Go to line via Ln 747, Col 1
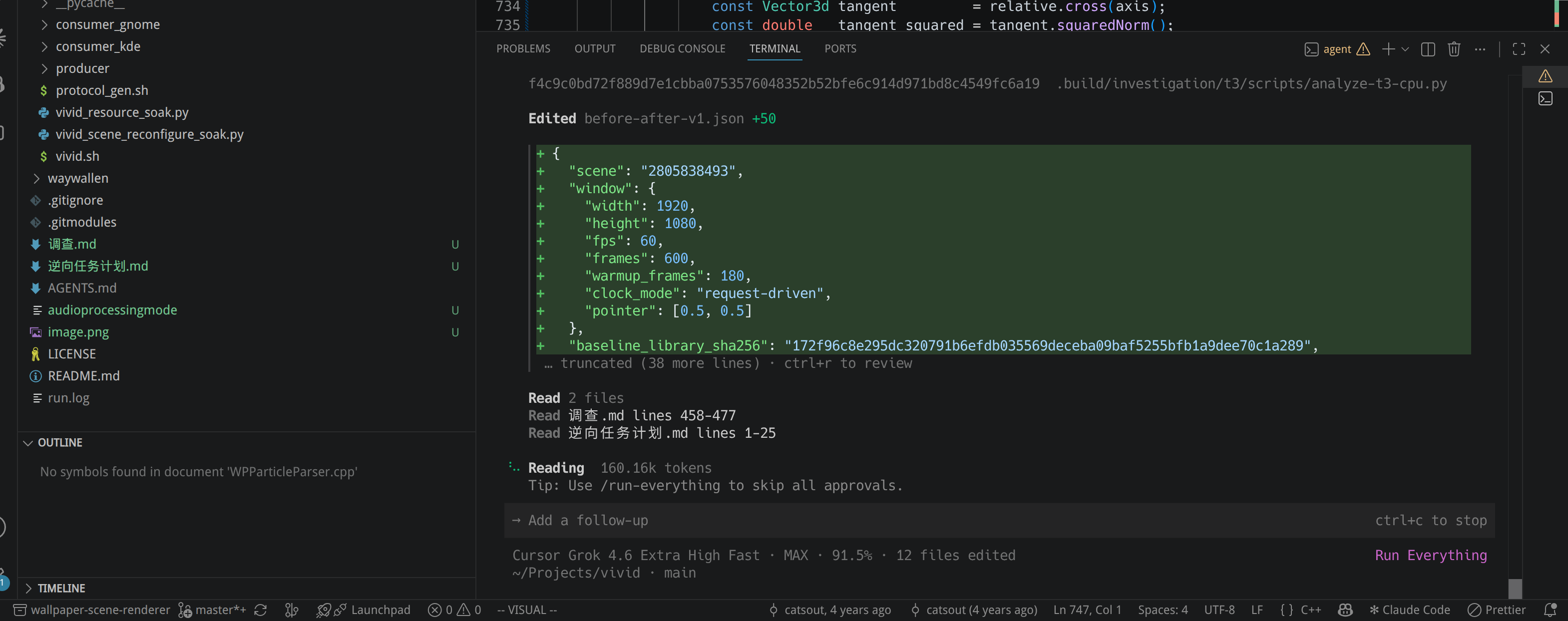 [1087, 610]
